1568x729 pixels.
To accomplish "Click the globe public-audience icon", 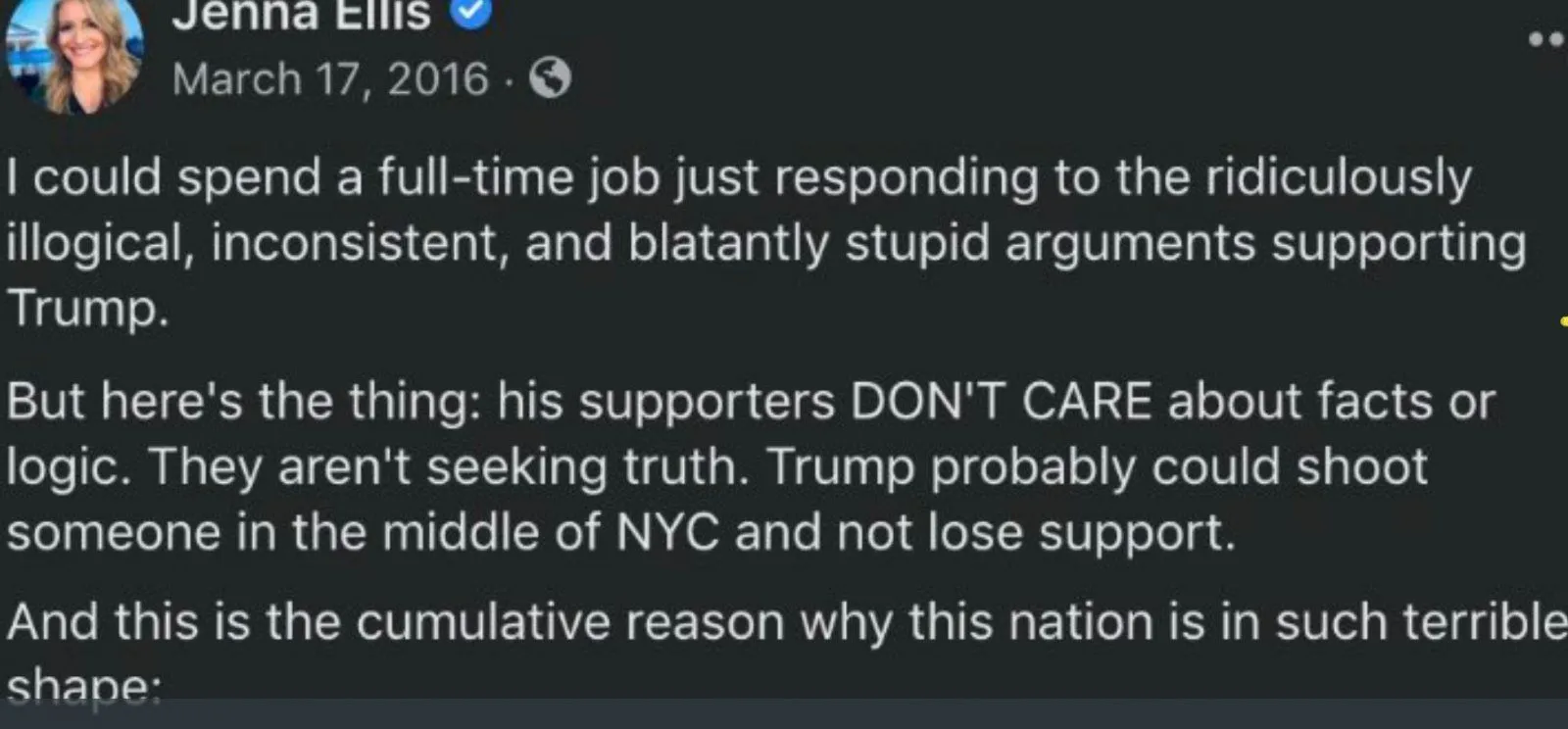I will point(550,77).
